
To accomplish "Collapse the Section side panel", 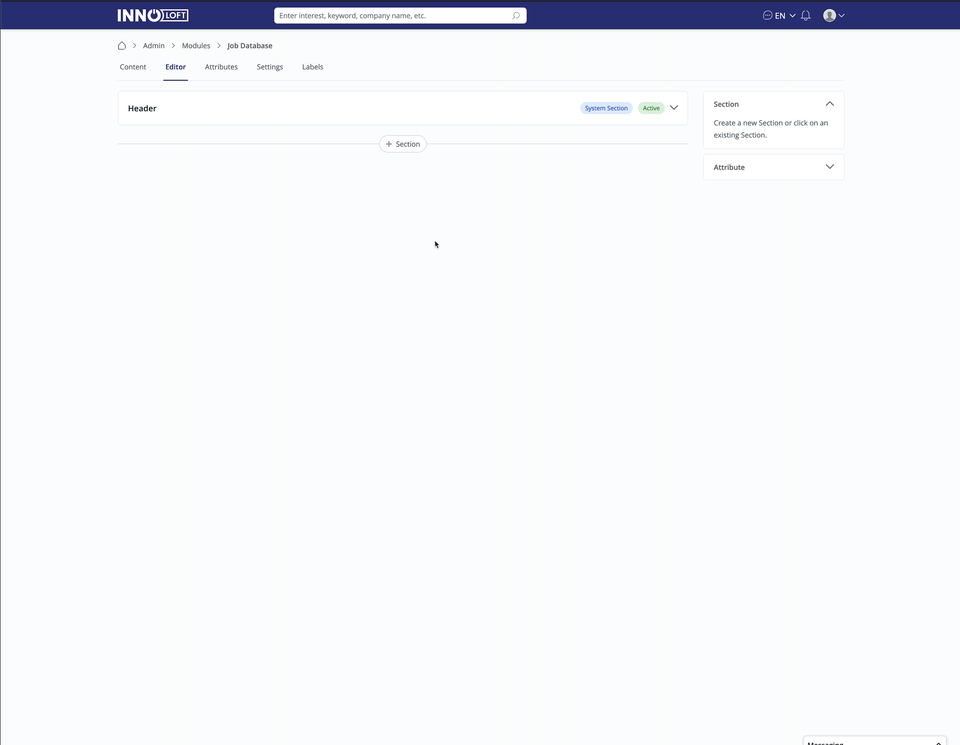I will click(x=829, y=104).
